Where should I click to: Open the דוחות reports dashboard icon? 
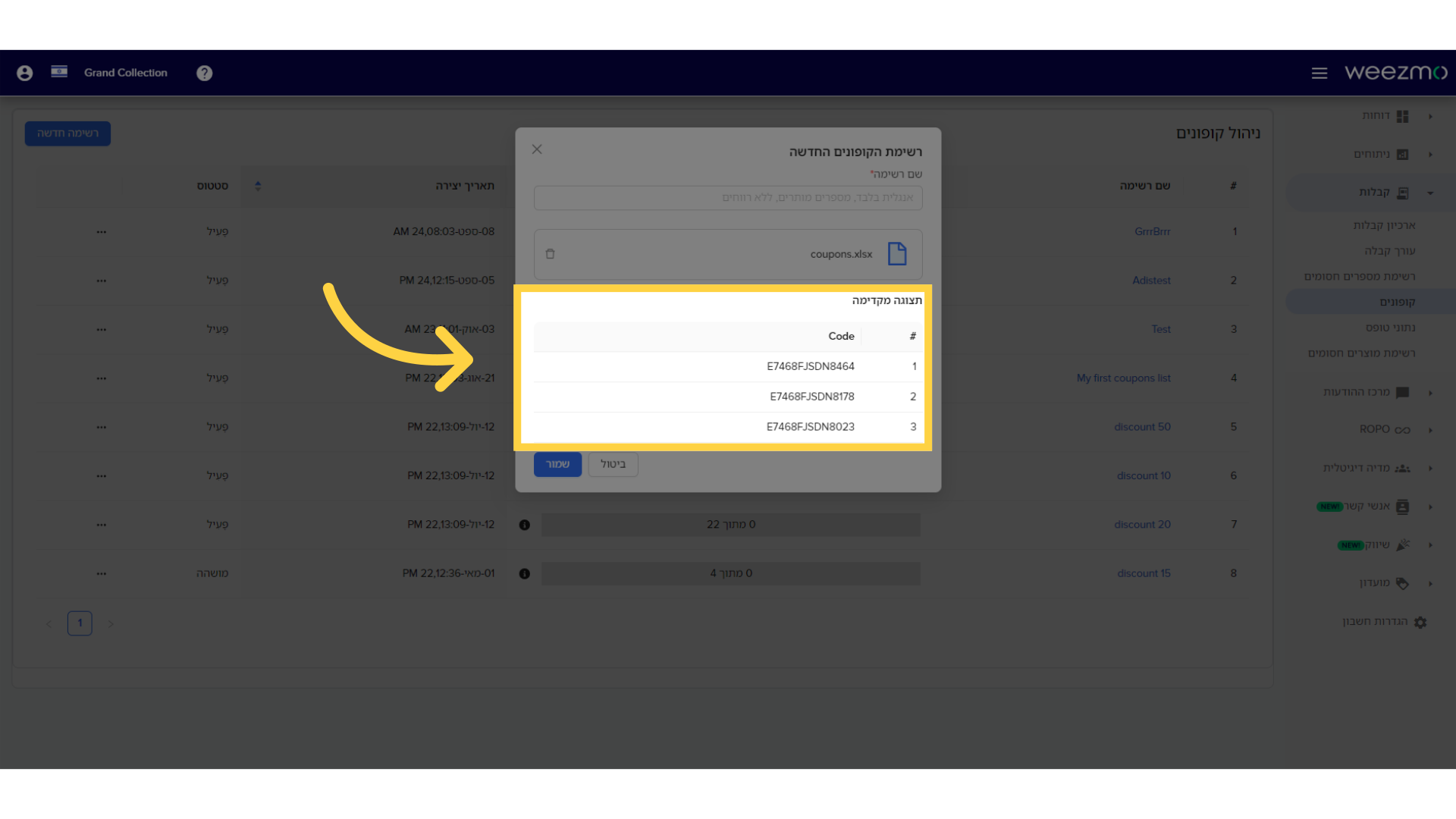coord(1403,116)
